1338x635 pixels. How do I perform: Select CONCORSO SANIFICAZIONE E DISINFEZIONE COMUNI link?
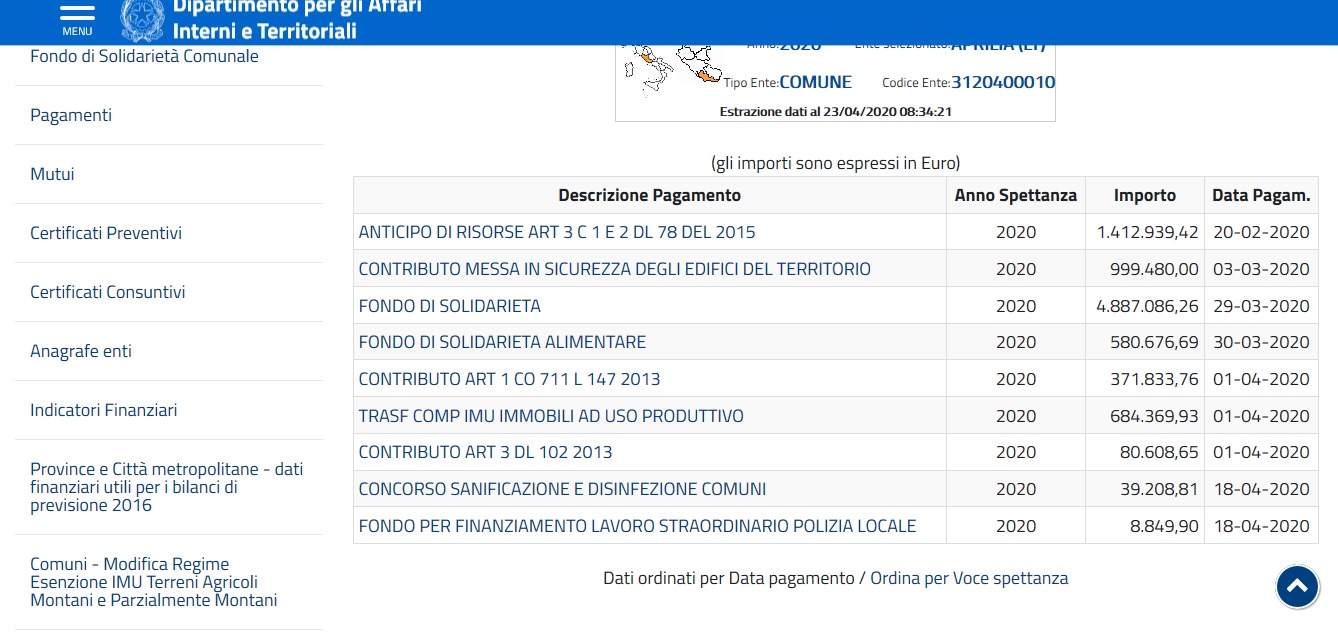(x=562, y=489)
